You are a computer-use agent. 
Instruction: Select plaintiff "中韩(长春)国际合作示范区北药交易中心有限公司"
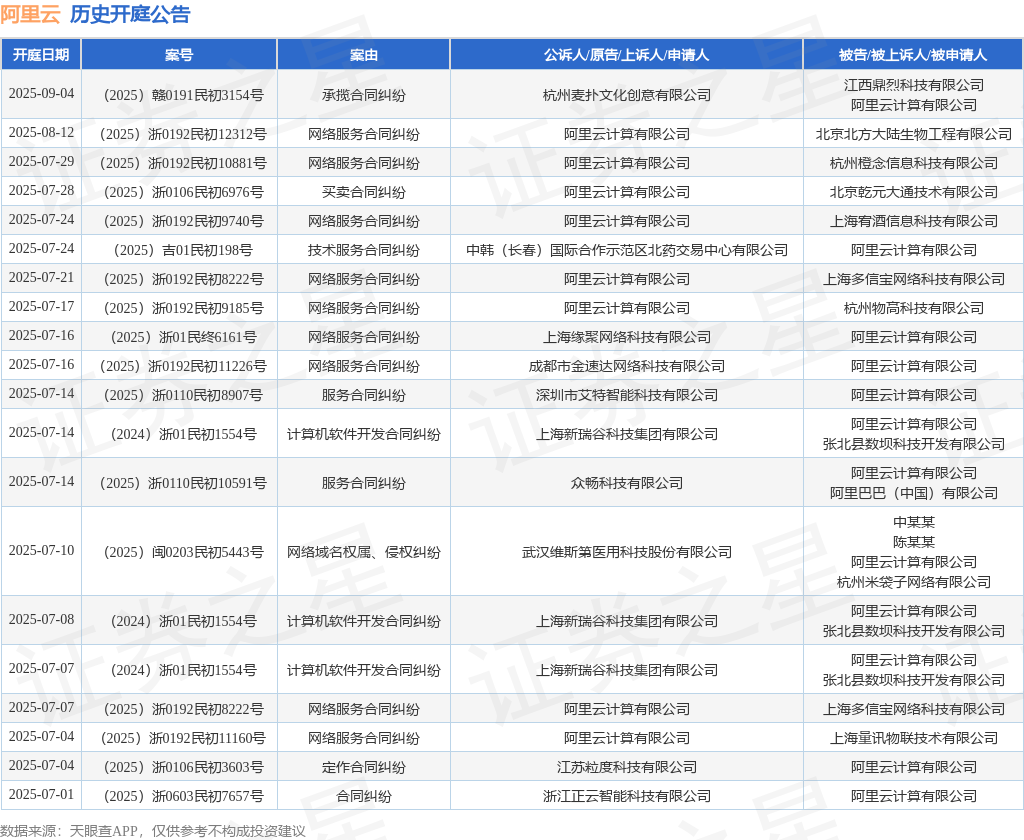(x=626, y=250)
